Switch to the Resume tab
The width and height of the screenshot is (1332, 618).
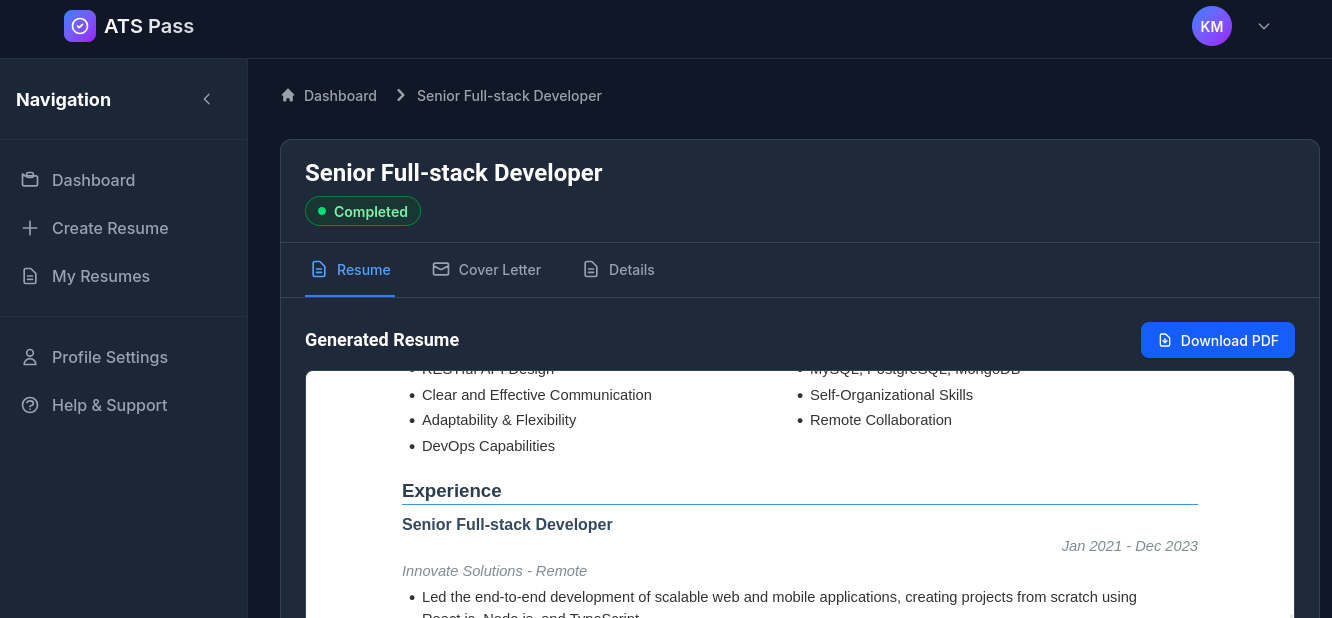pyautogui.click(x=350, y=270)
